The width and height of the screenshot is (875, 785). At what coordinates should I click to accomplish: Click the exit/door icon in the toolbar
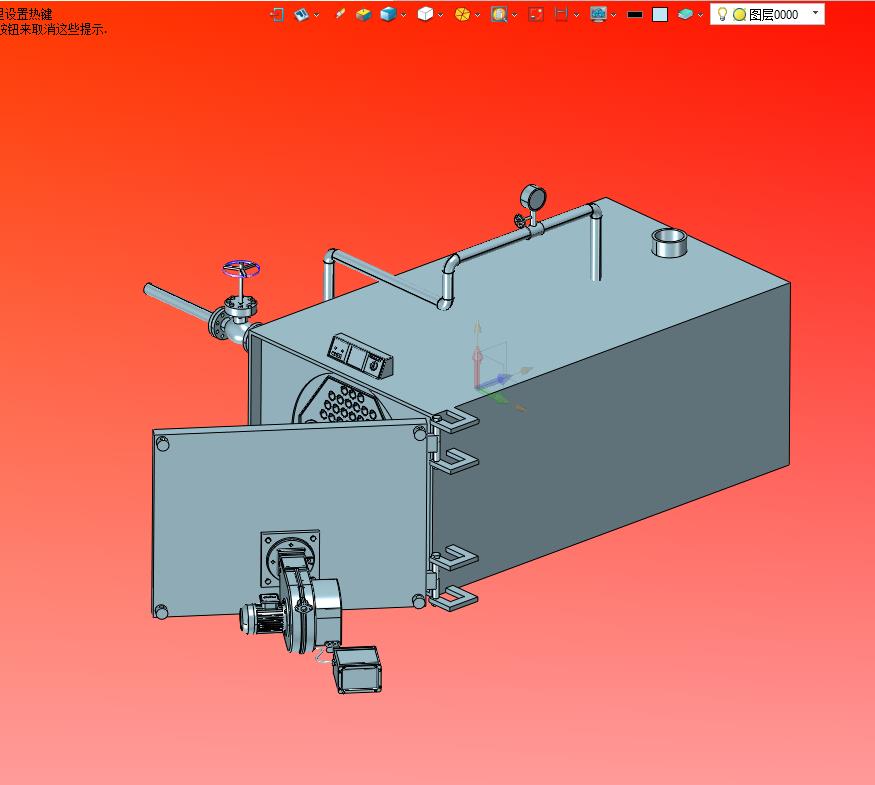[277, 15]
